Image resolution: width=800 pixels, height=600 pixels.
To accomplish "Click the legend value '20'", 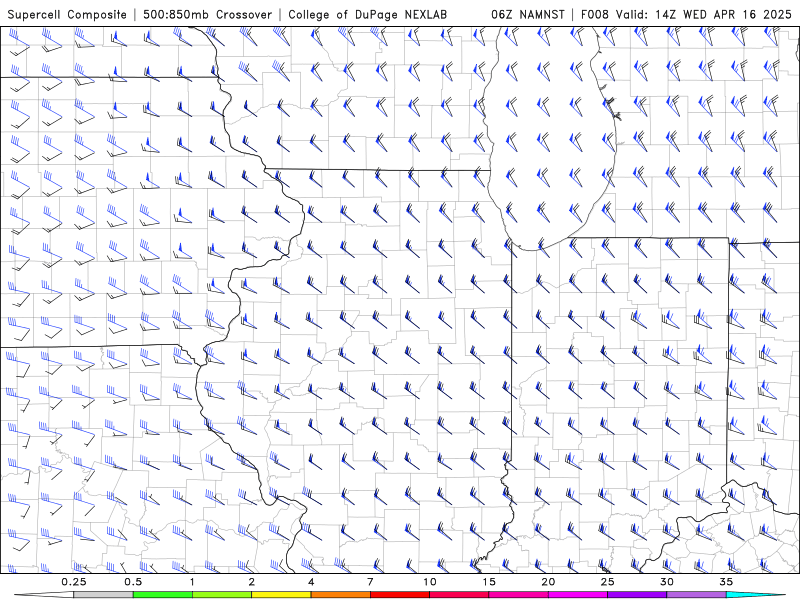I will (x=548, y=582).
